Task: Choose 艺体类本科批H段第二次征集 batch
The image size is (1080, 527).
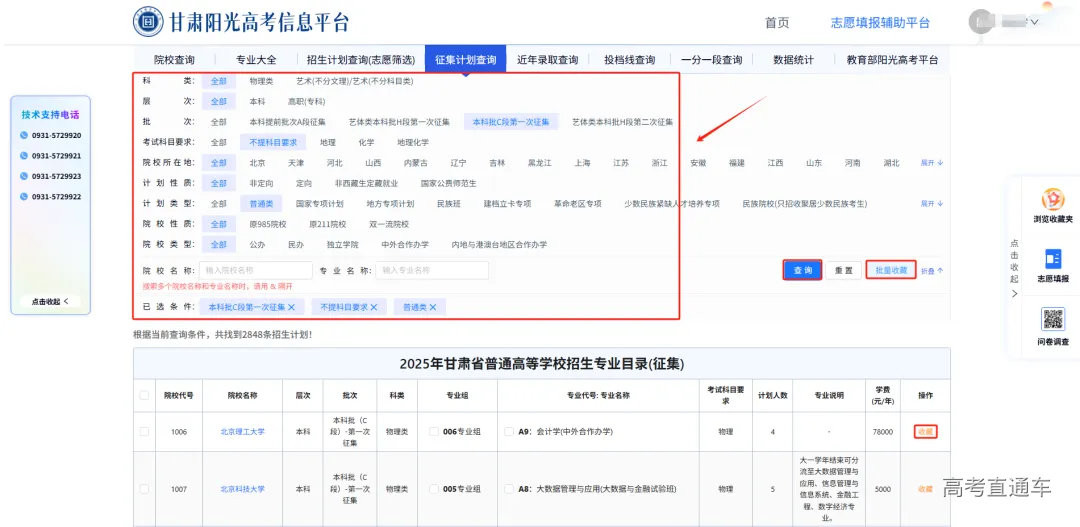Action: point(623,122)
